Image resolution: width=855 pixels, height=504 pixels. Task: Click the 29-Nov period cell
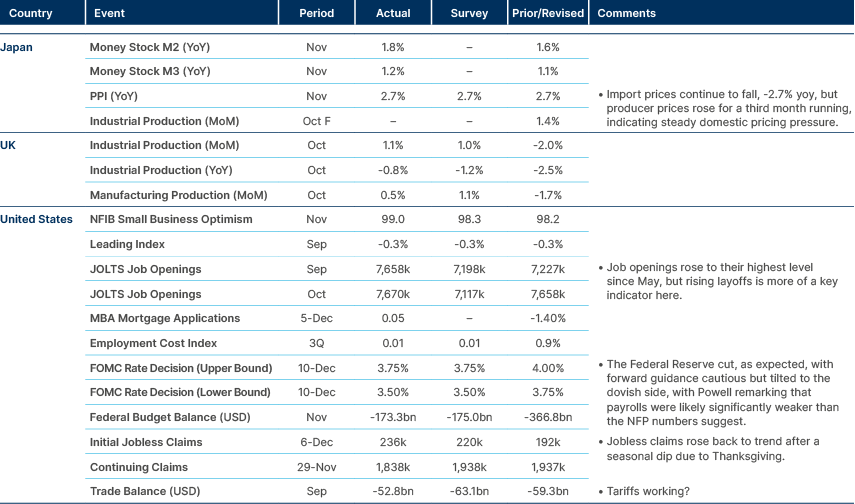[317, 467]
